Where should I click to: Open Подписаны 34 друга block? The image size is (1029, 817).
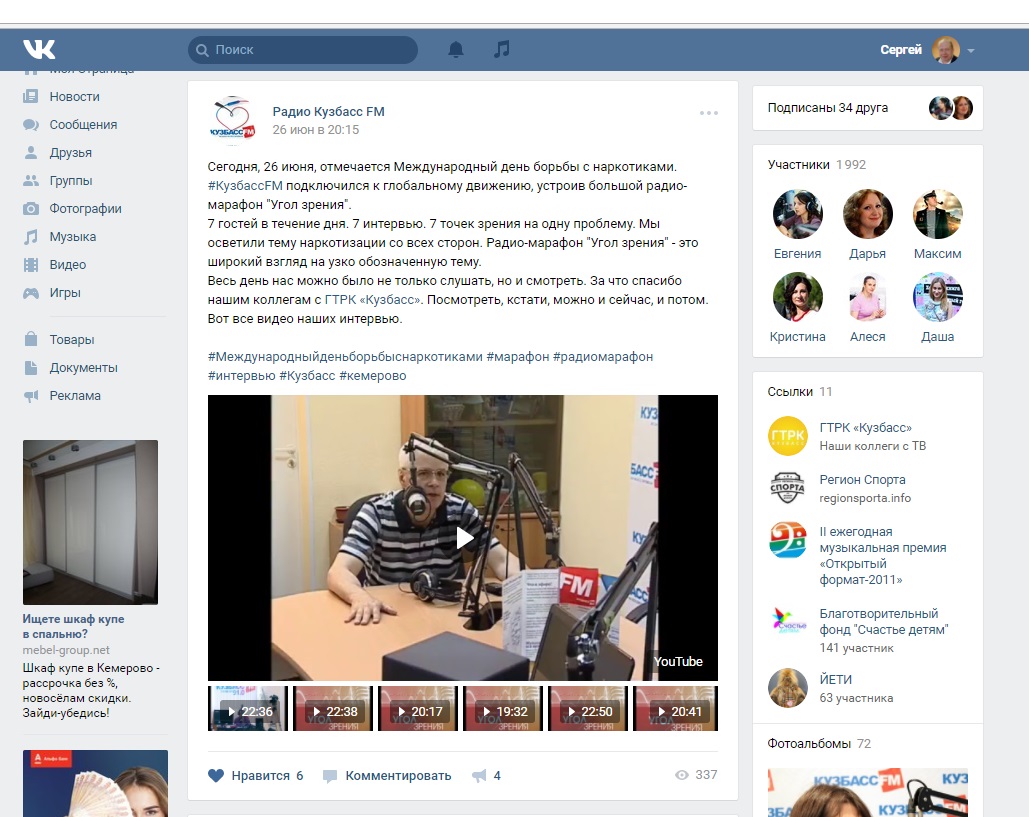click(868, 108)
